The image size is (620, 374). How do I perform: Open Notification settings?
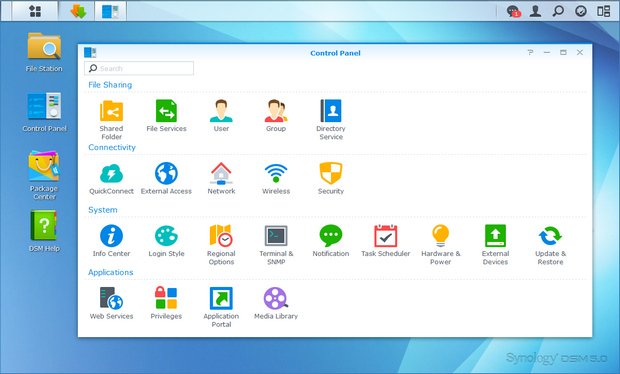331,240
